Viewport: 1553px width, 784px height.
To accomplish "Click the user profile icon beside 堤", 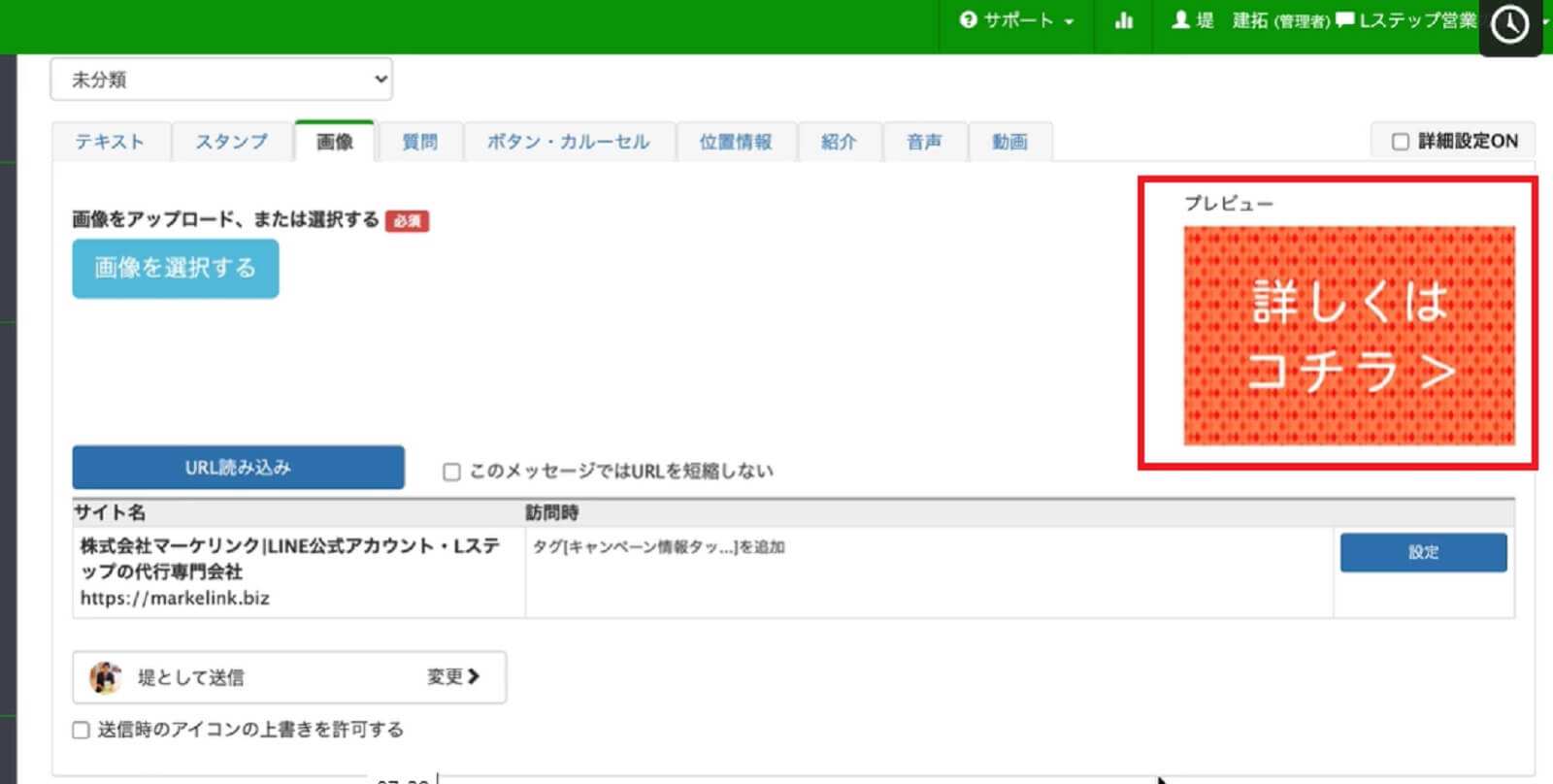I will (1180, 20).
